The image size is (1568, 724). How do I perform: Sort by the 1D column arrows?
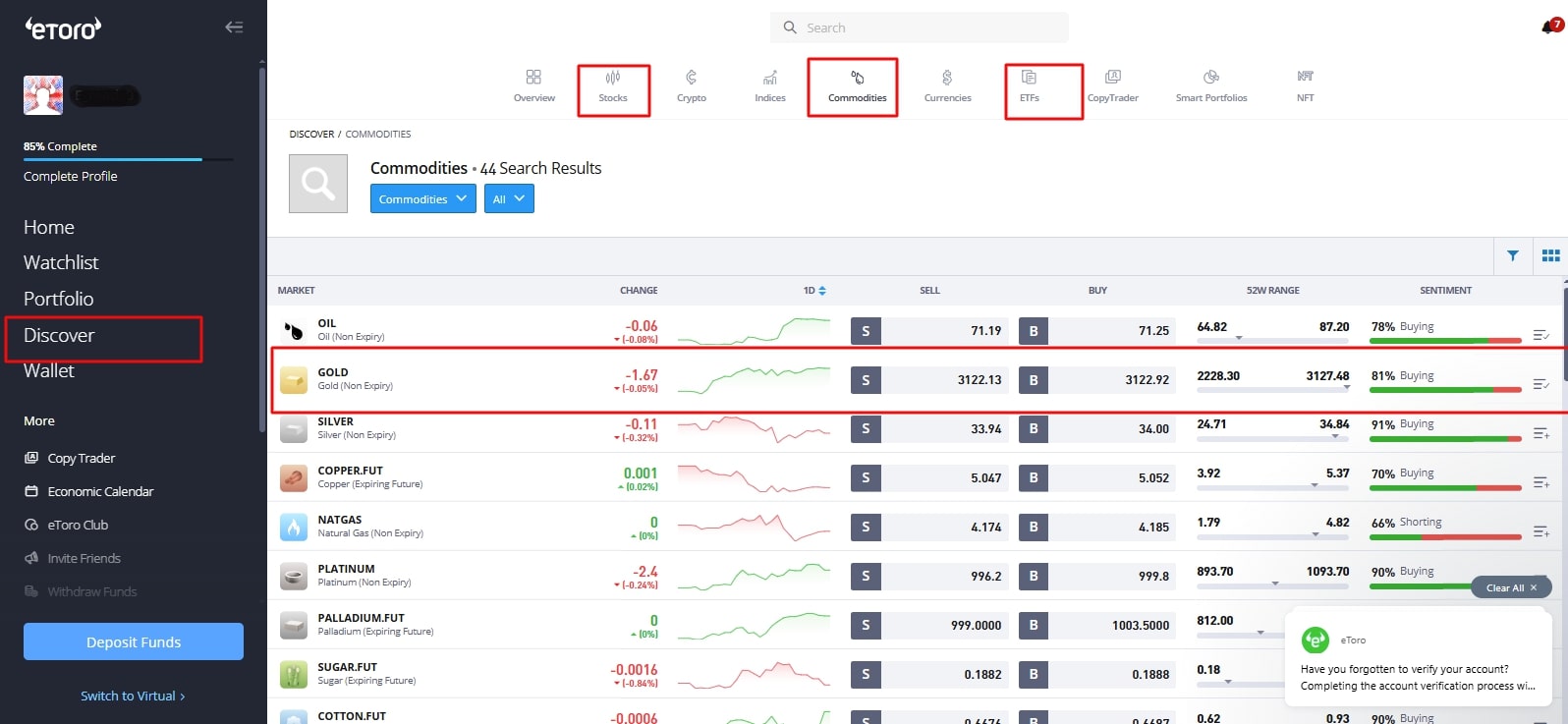821,291
